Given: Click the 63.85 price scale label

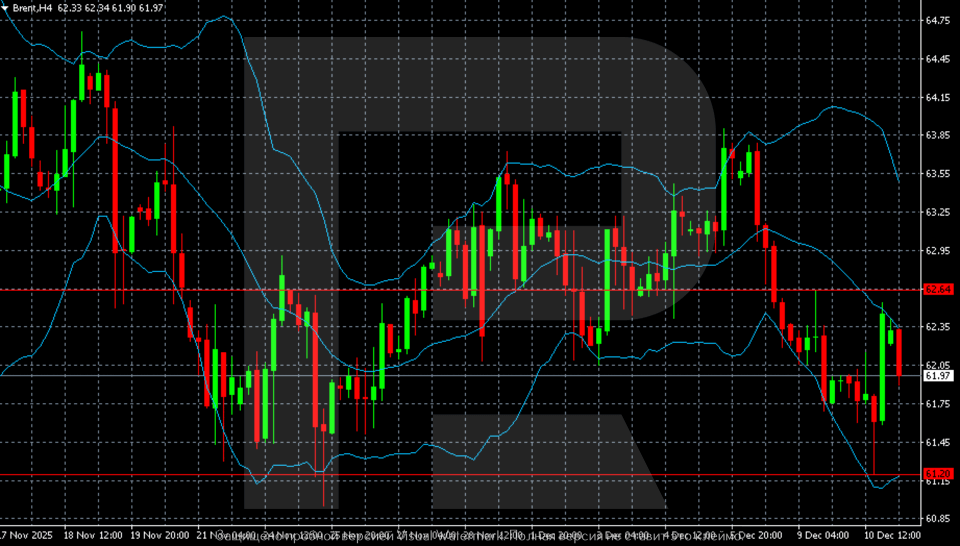Looking at the screenshot, I should coord(937,135).
